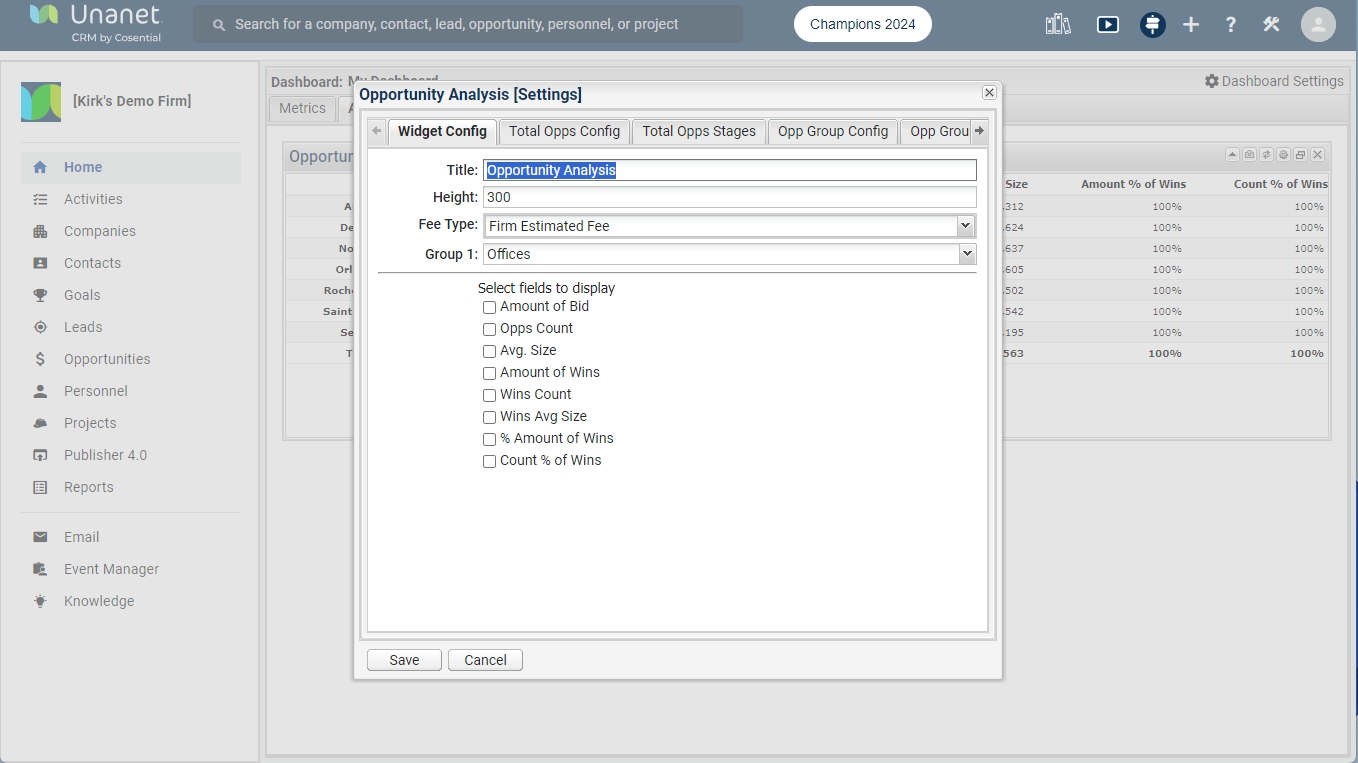Open the tools wrench icon

[1271, 25]
